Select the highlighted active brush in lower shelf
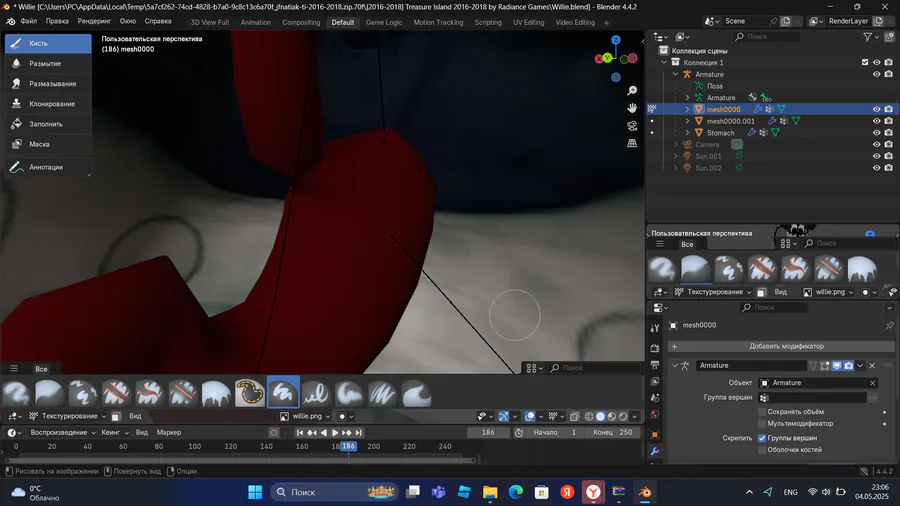900x506 pixels. (283, 393)
